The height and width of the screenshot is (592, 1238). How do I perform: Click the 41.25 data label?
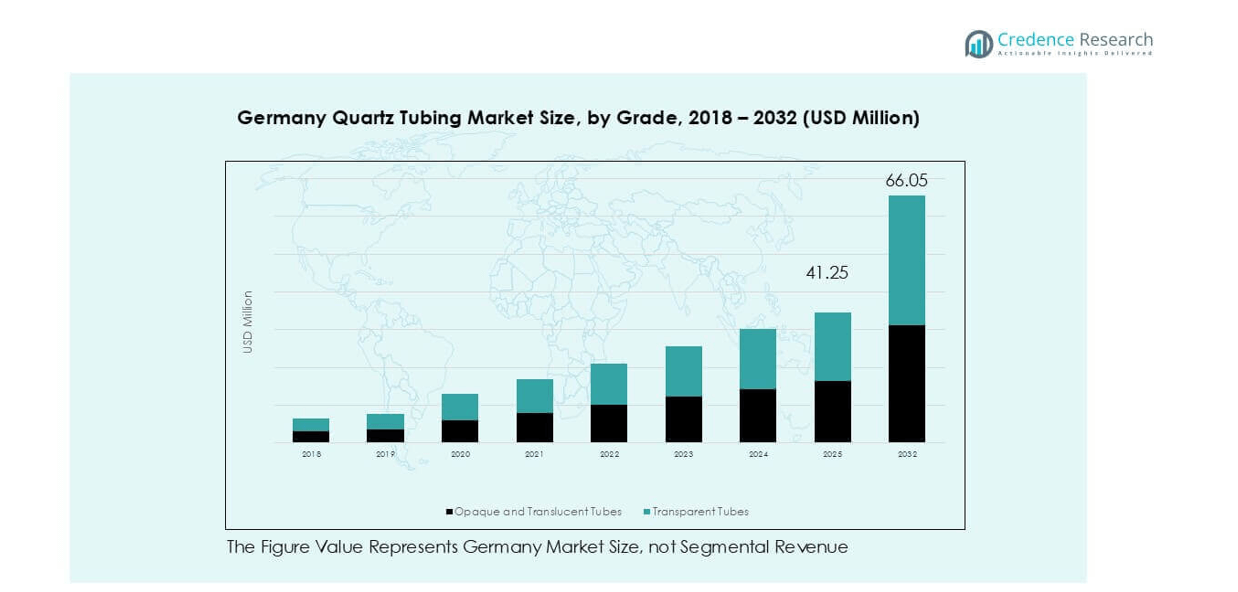coord(827,273)
